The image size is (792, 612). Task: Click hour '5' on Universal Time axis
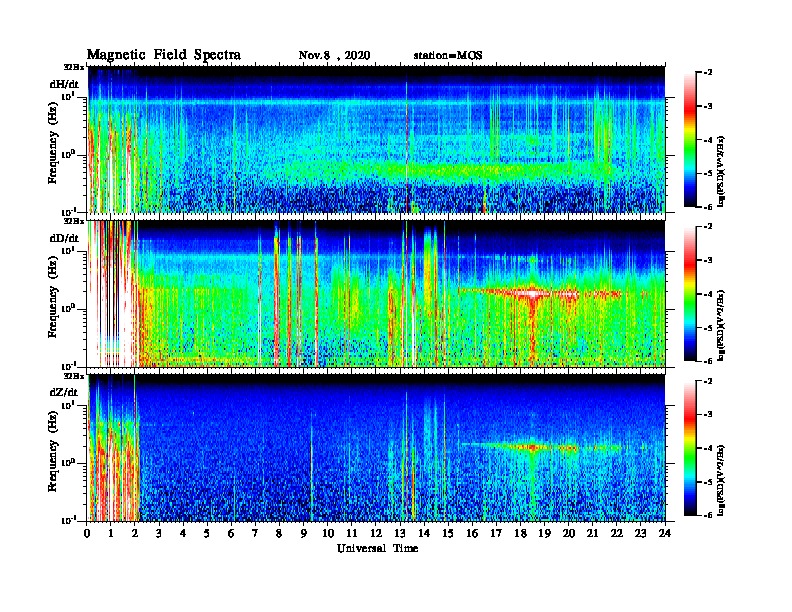pyautogui.click(x=207, y=533)
